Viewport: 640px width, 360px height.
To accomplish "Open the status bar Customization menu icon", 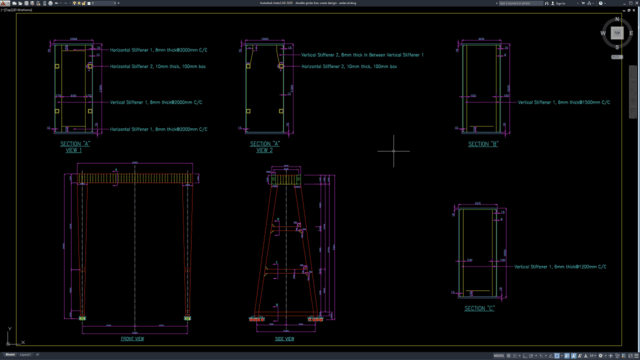I will pyautogui.click(x=636, y=356).
